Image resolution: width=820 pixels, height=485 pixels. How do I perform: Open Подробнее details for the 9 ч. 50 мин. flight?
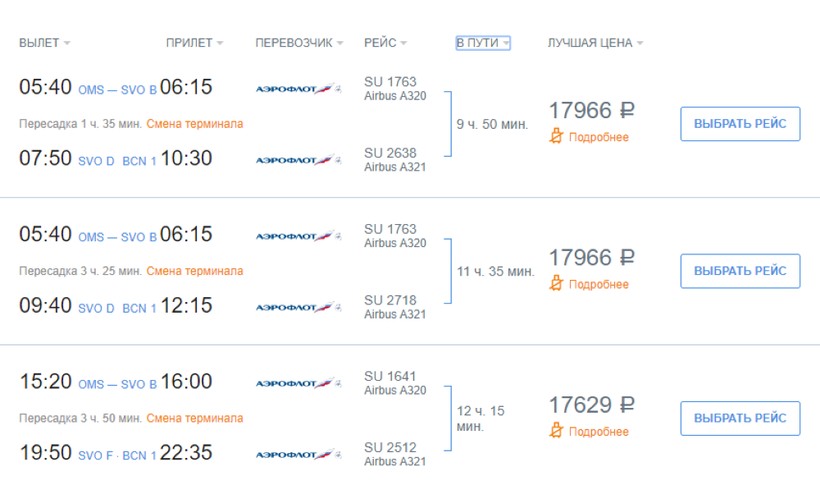pos(599,137)
